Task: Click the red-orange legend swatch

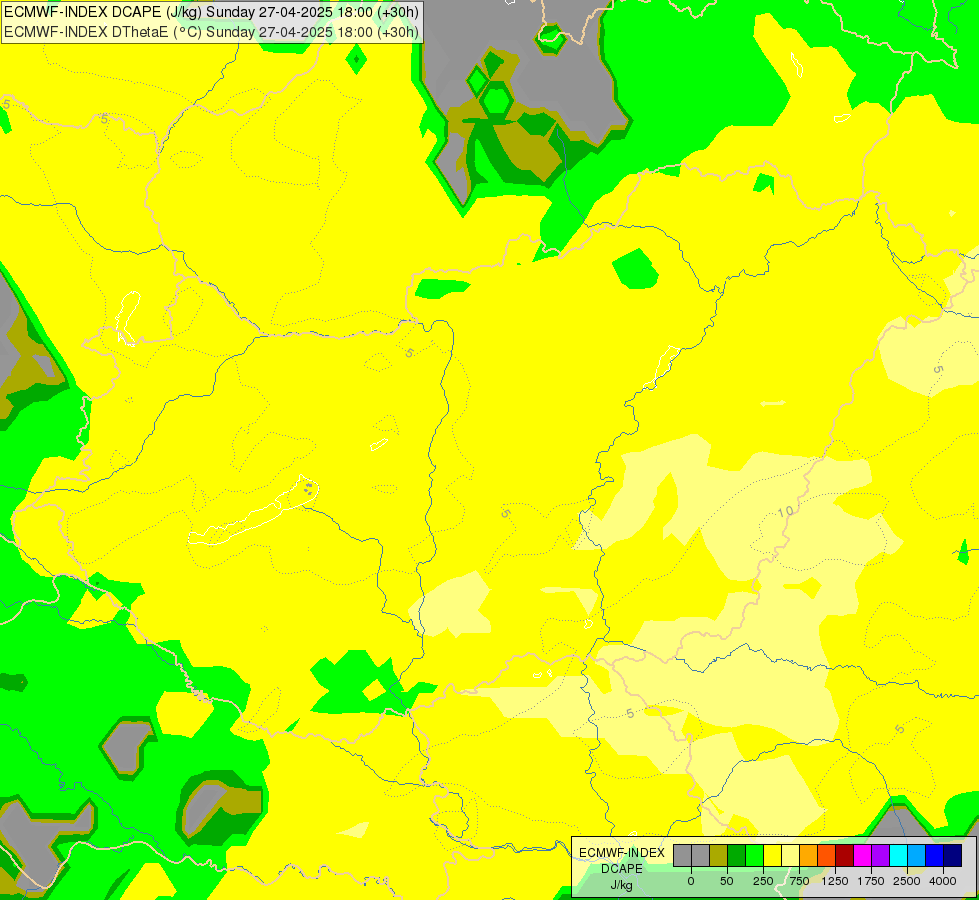Action: pyautogui.click(x=827, y=855)
